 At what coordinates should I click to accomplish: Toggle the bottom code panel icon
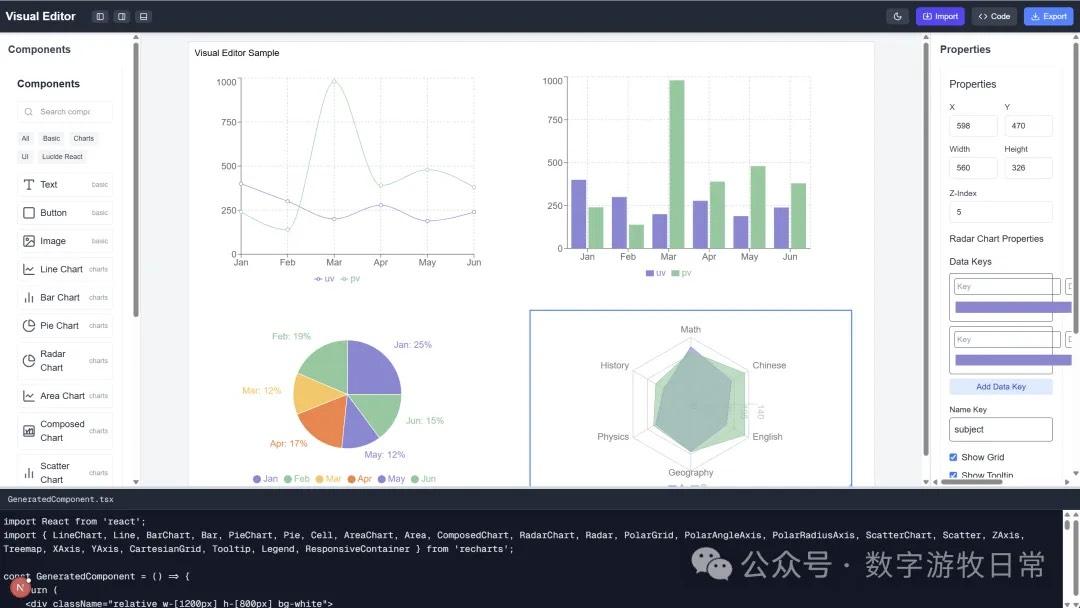[144, 16]
